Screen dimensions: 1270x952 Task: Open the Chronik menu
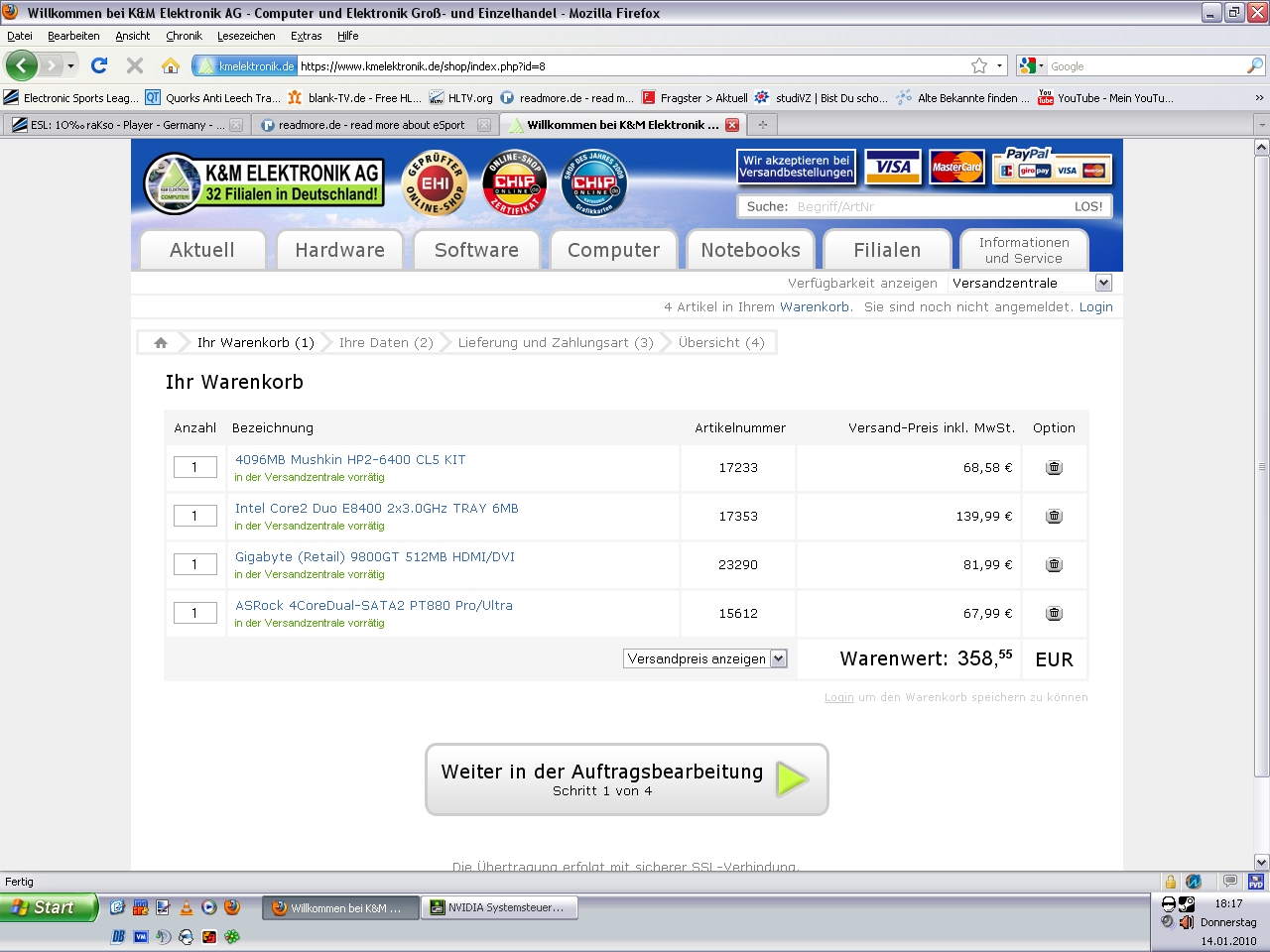[x=184, y=36]
